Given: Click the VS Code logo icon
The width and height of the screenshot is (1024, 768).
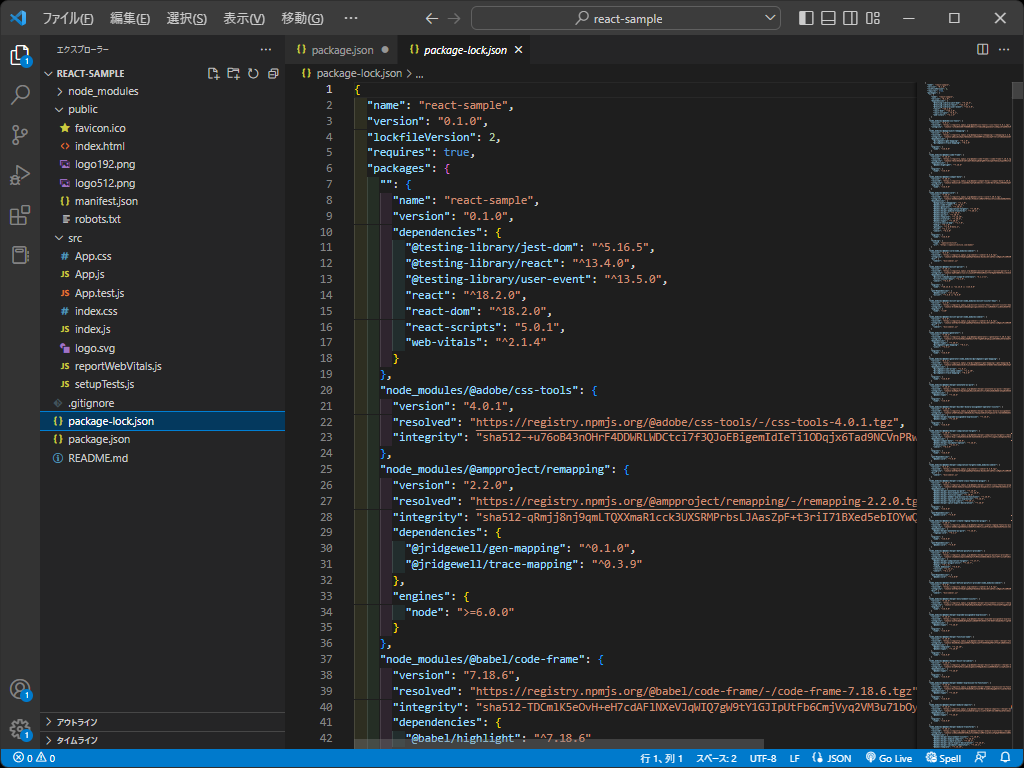Looking at the screenshot, I should [x=18, y=18].
